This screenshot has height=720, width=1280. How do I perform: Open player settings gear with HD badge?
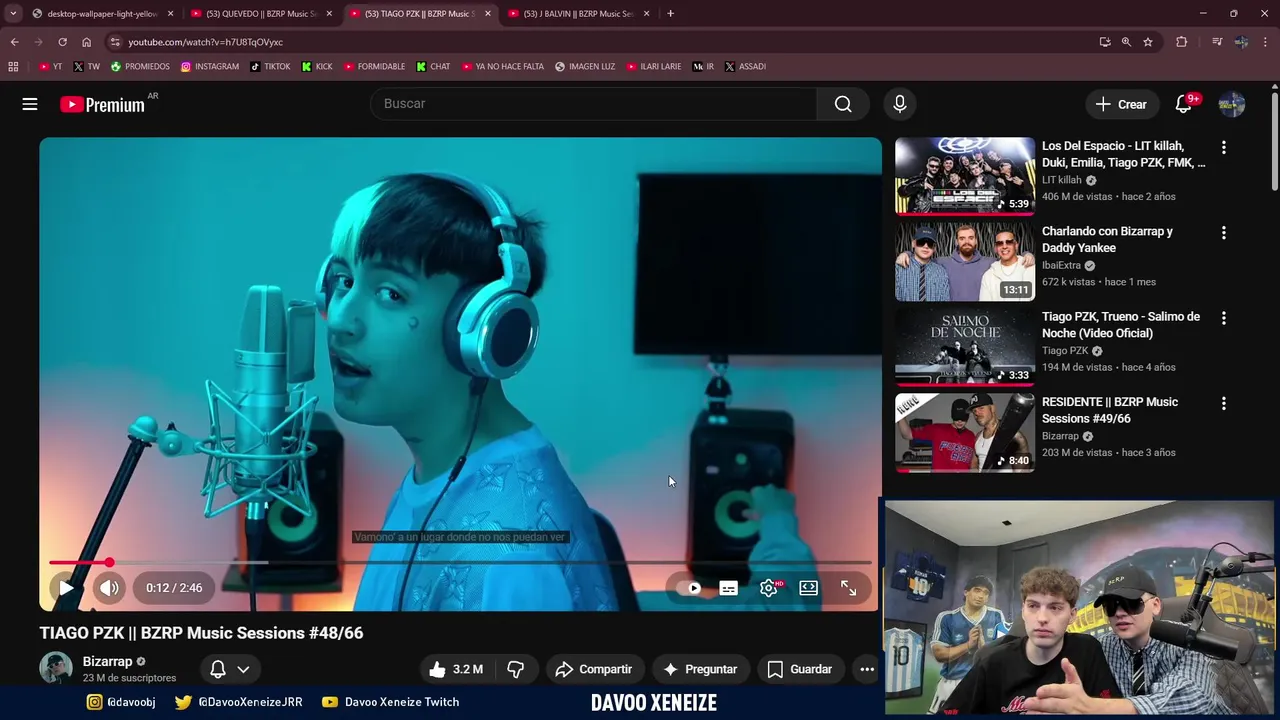tap(769, 588)
